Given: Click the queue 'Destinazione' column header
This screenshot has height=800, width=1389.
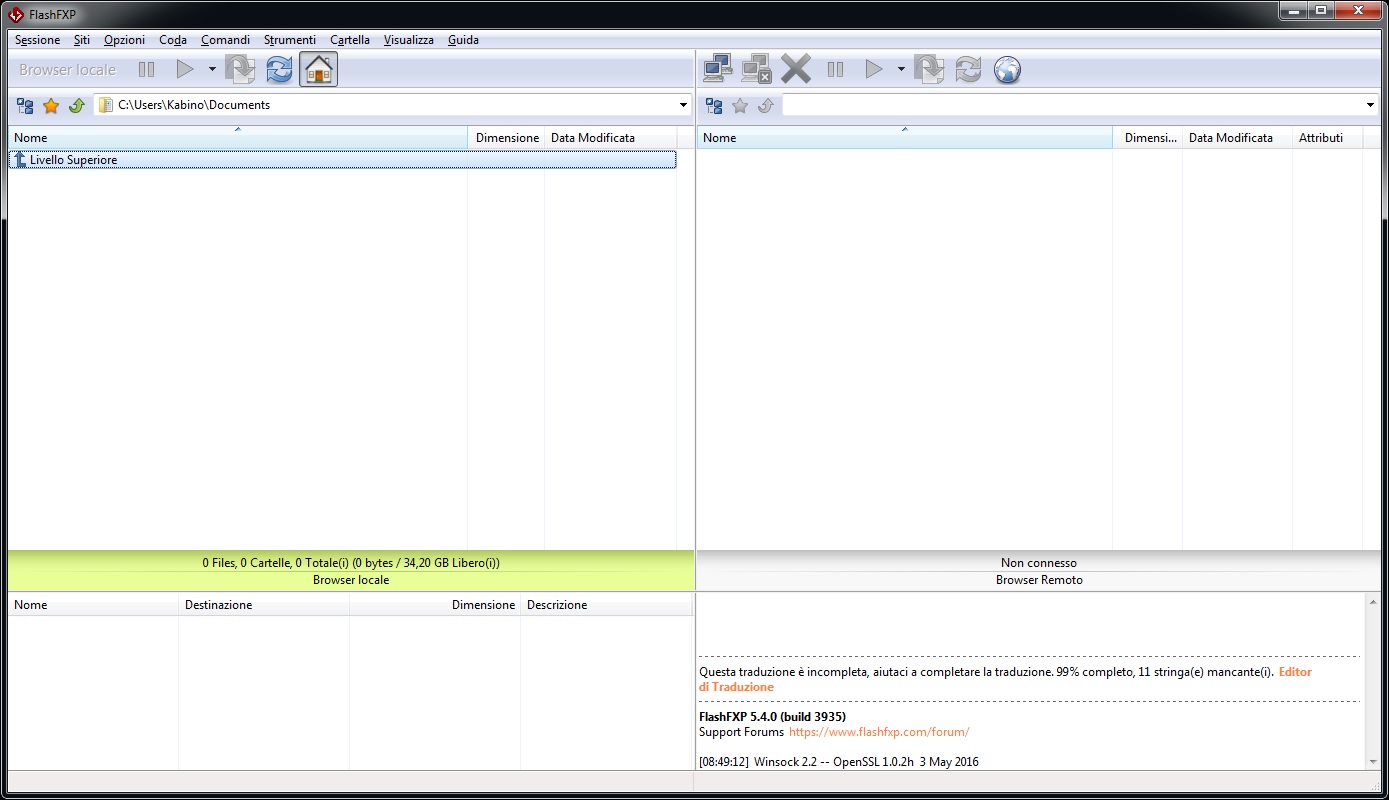Looking at the screenshot, I should click(264, 605).
